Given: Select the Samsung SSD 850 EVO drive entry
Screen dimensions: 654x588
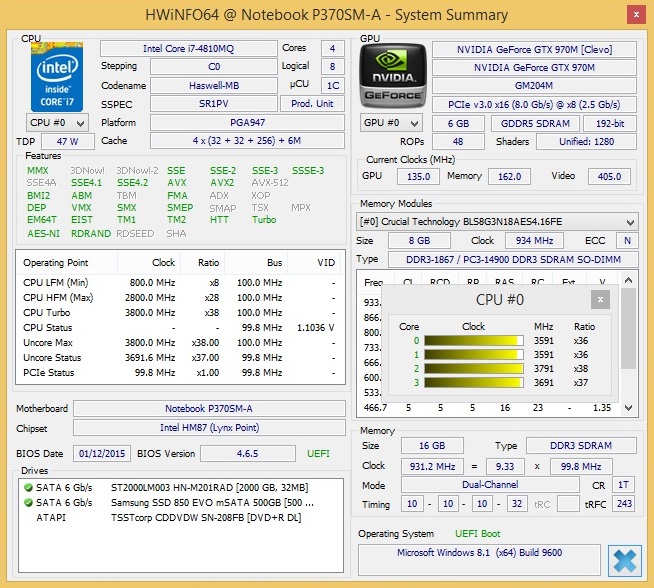Looking at the screenshot, I should point(180,502).
